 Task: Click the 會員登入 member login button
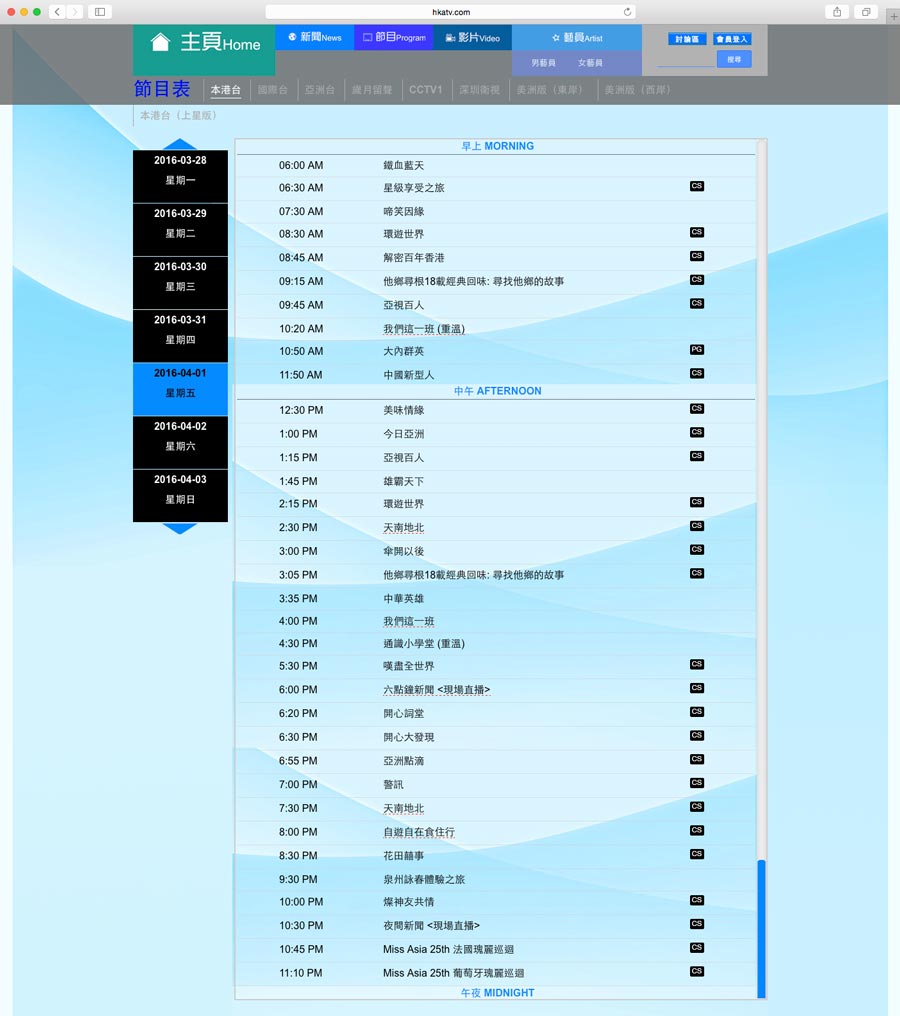(x=732, y=40)
